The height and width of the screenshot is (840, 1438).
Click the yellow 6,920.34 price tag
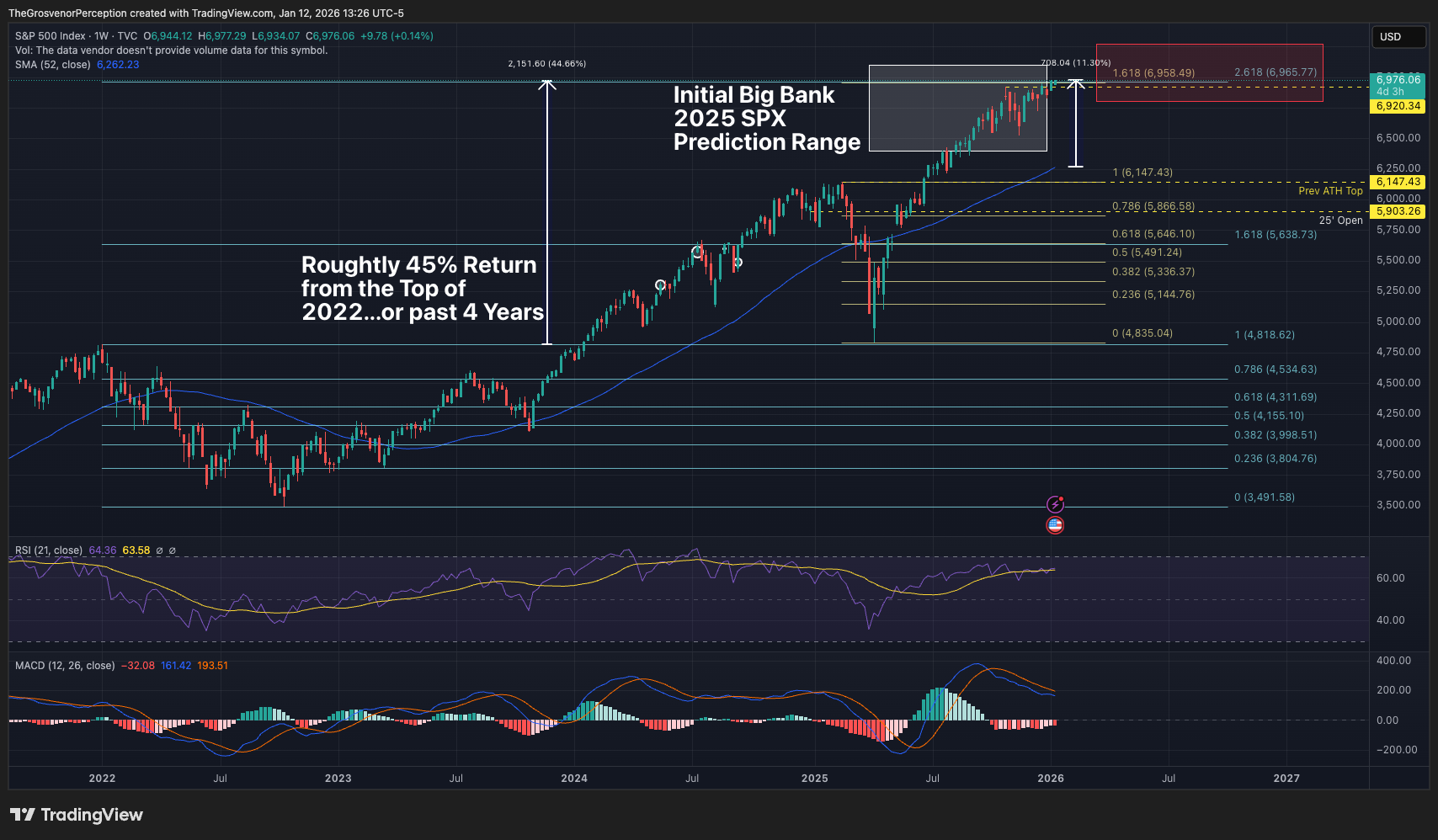click(x=1398, y=106)
